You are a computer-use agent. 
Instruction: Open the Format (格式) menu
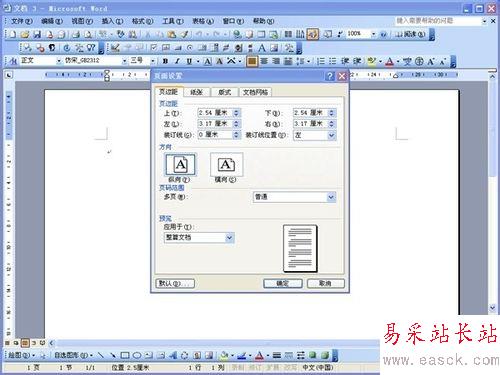[142, 21]
